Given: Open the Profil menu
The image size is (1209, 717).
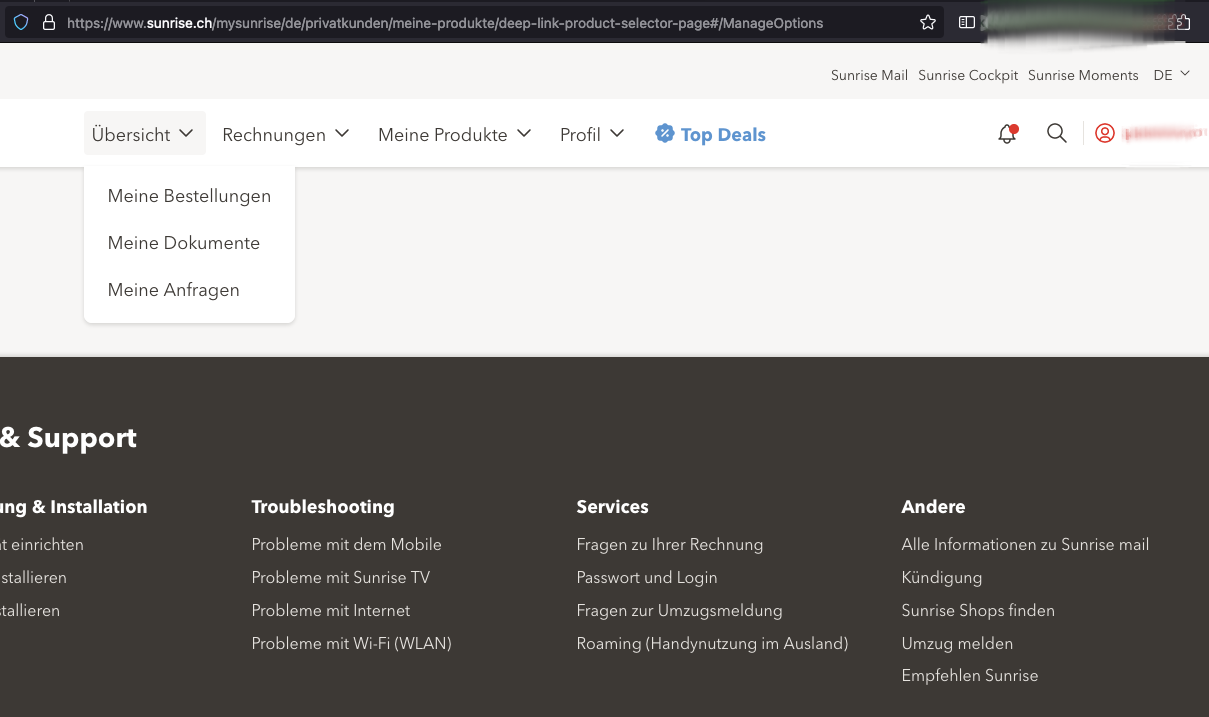Looking at the screenshot, I should click(x=591, y=133).
